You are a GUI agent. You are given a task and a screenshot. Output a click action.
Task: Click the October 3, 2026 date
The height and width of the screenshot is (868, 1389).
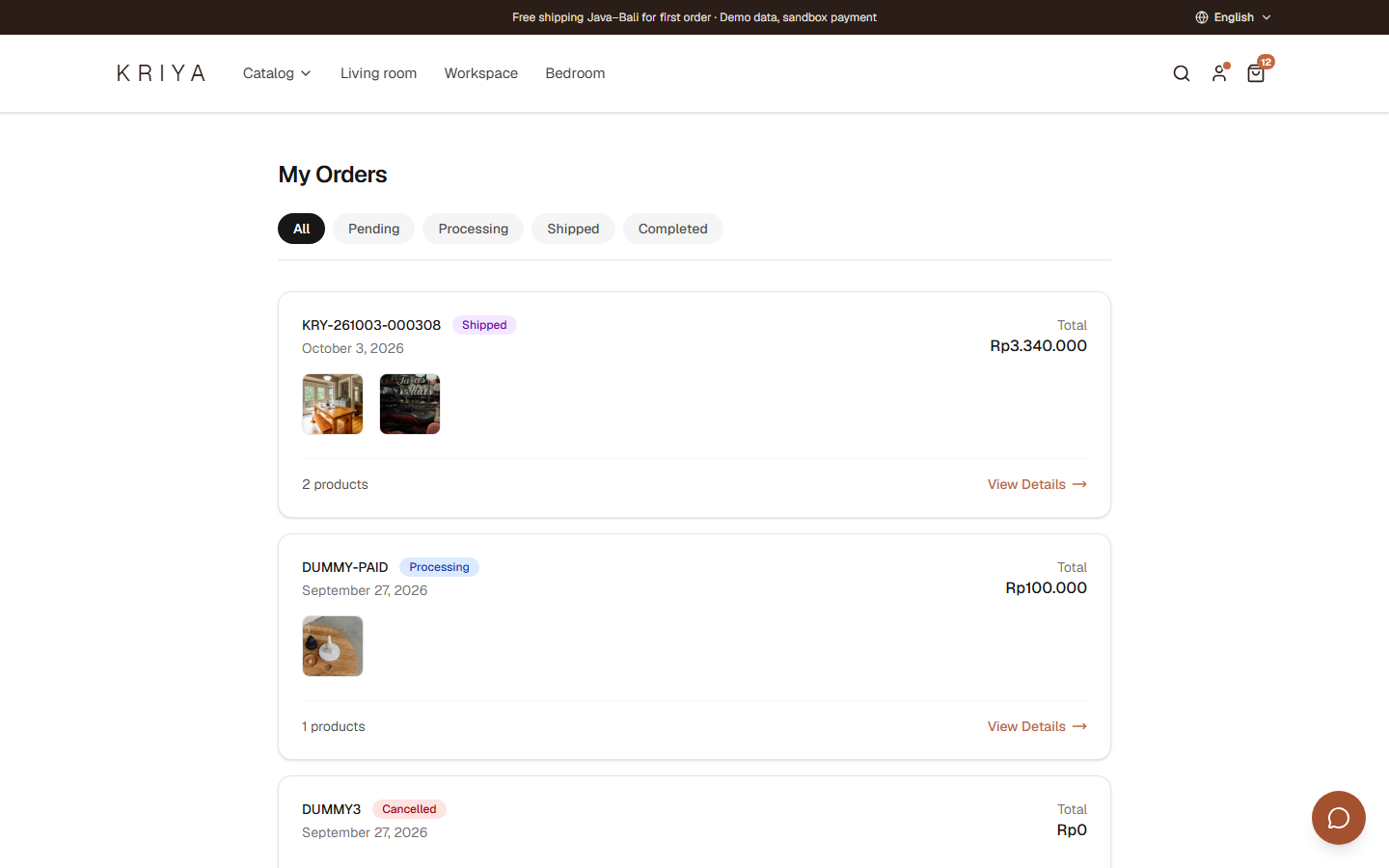[353, 348]
